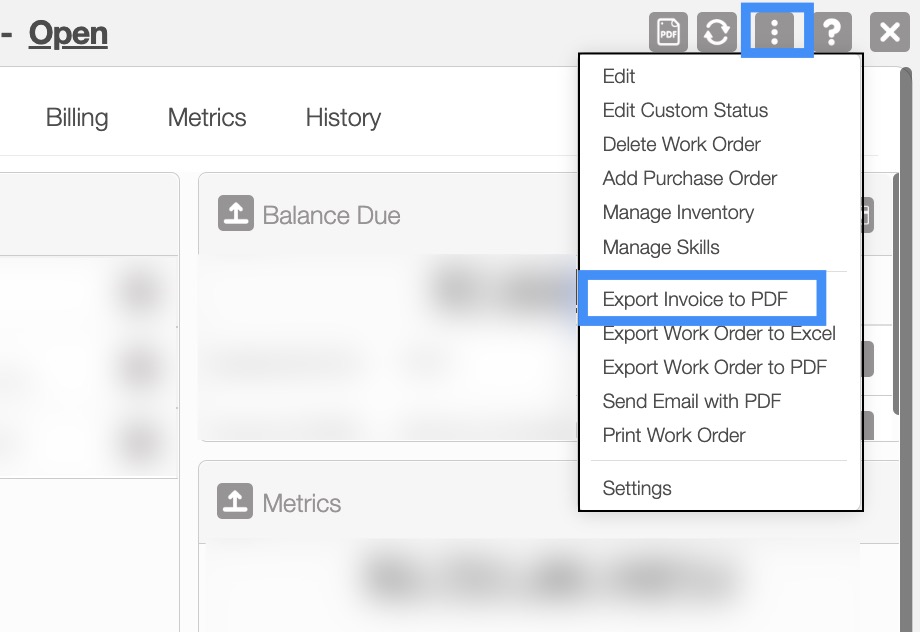Close the work order with X icon

[889, 32]
